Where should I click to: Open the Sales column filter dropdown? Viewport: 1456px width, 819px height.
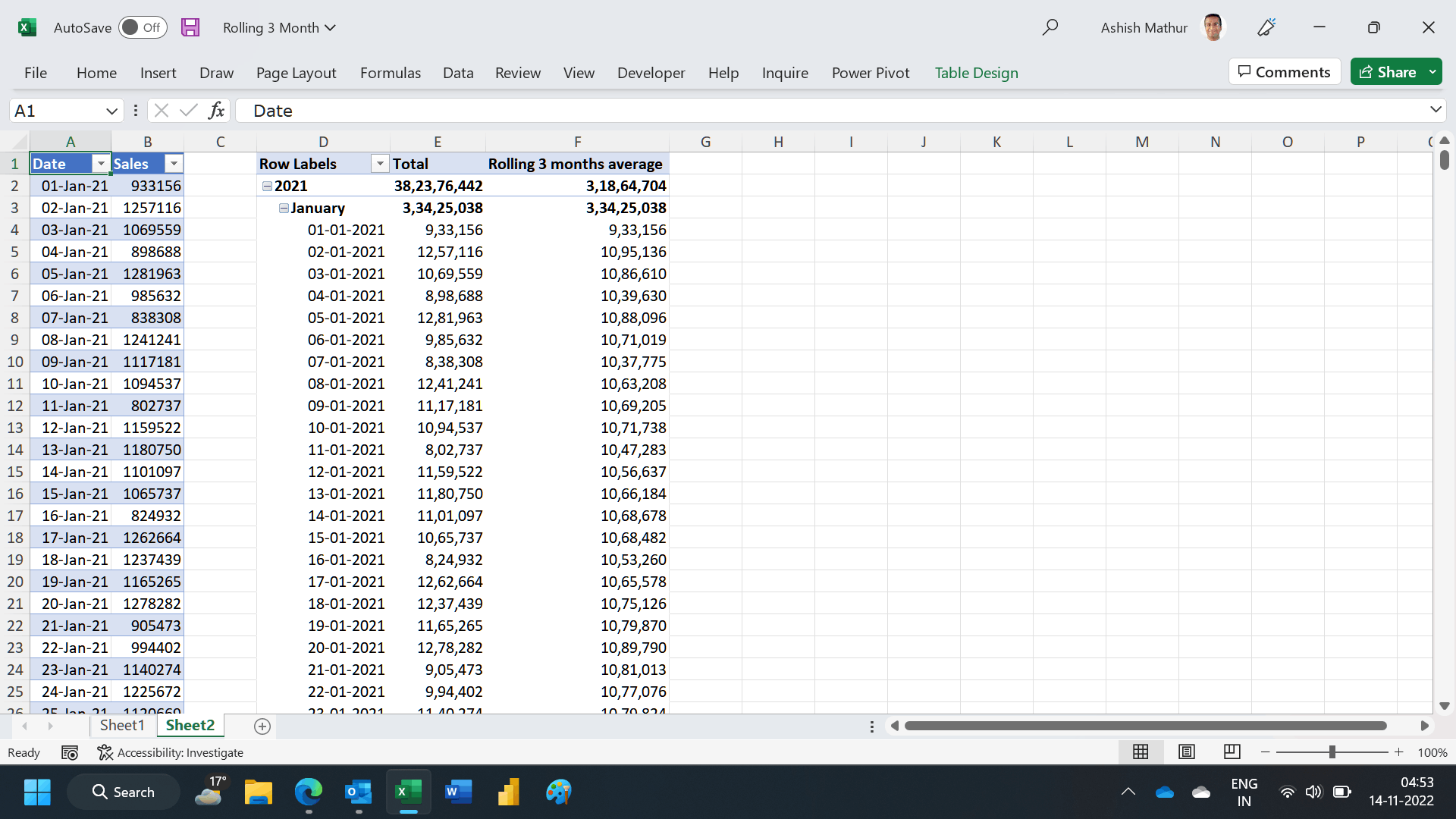(x=174, y=164)
